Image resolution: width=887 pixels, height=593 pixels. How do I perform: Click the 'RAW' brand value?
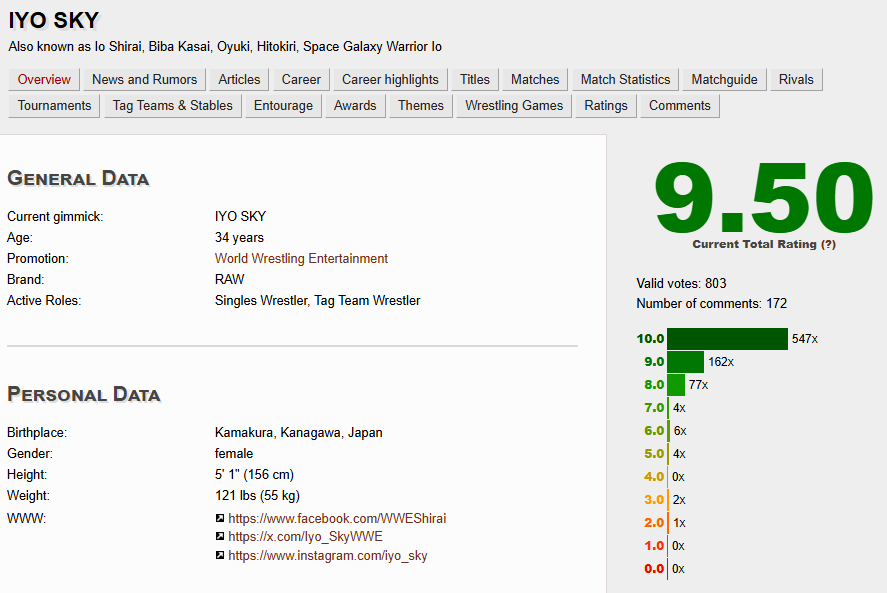pos(230,280)
